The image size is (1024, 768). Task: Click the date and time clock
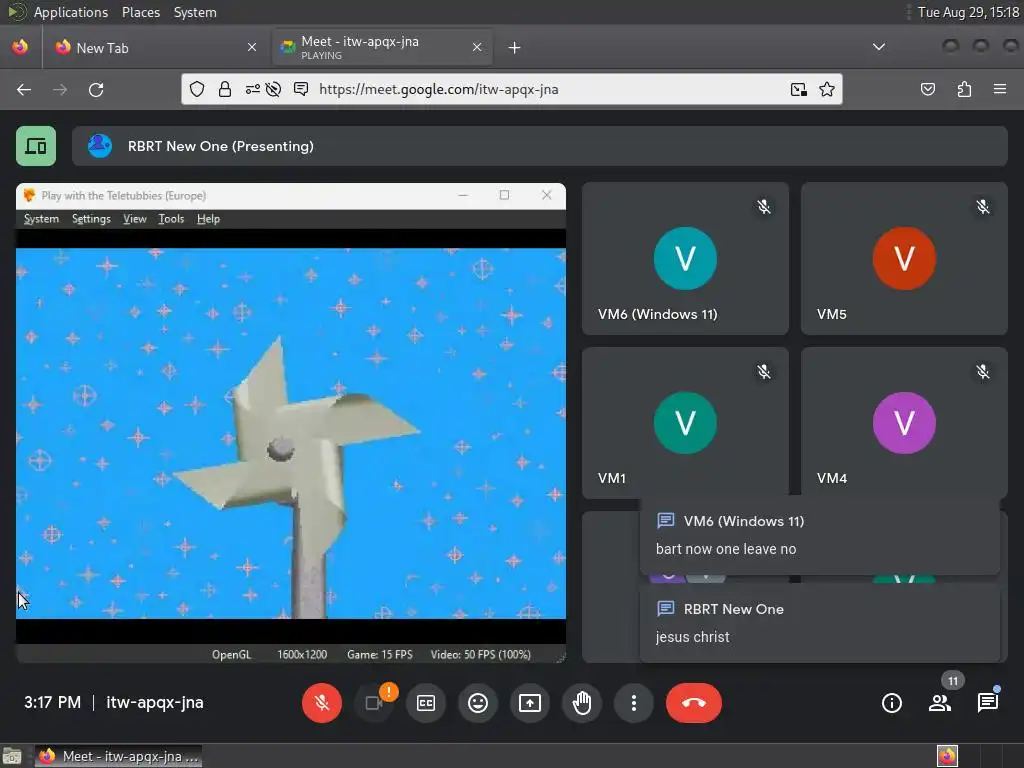[968, 12]
